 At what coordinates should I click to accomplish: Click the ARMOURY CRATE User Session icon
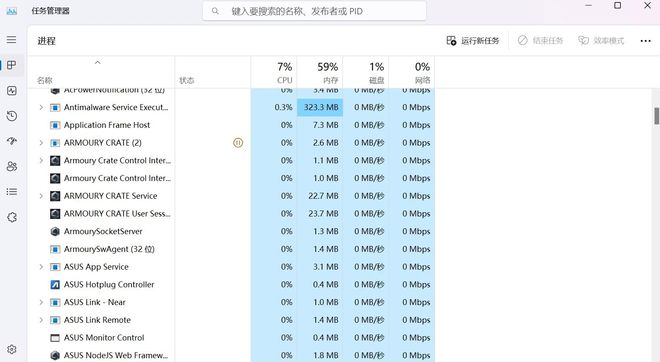tap(55, 214)
